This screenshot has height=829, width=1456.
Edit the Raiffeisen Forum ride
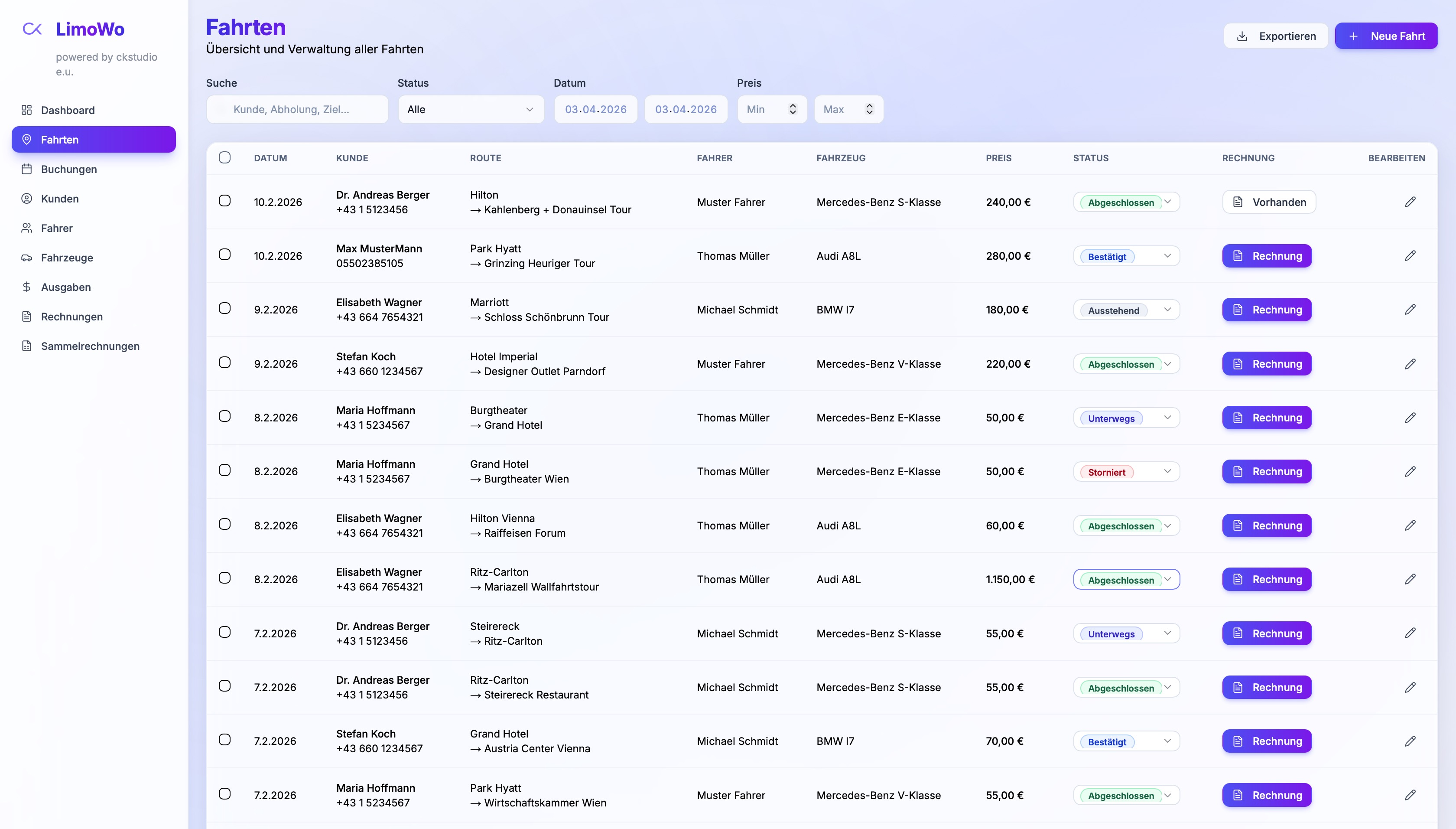point(1410,525)
